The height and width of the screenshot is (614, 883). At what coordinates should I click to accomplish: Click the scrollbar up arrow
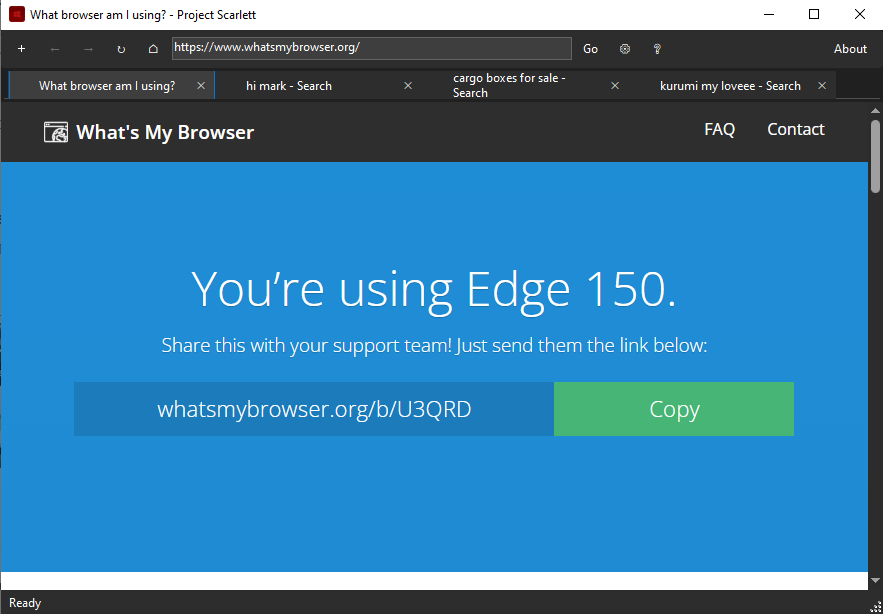pos(875,111)
